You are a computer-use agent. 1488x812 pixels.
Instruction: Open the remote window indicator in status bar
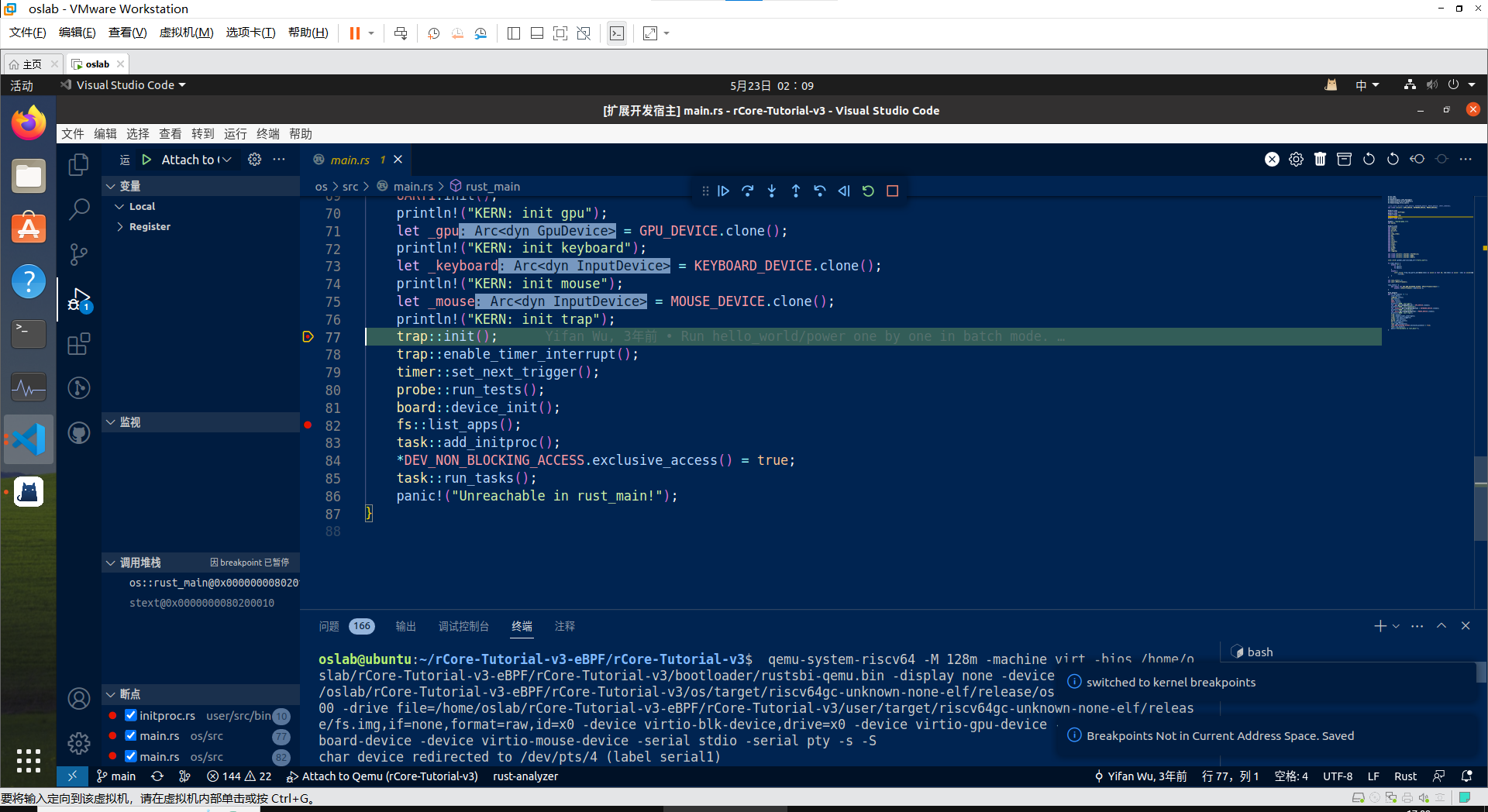click(x=72, y=776)
